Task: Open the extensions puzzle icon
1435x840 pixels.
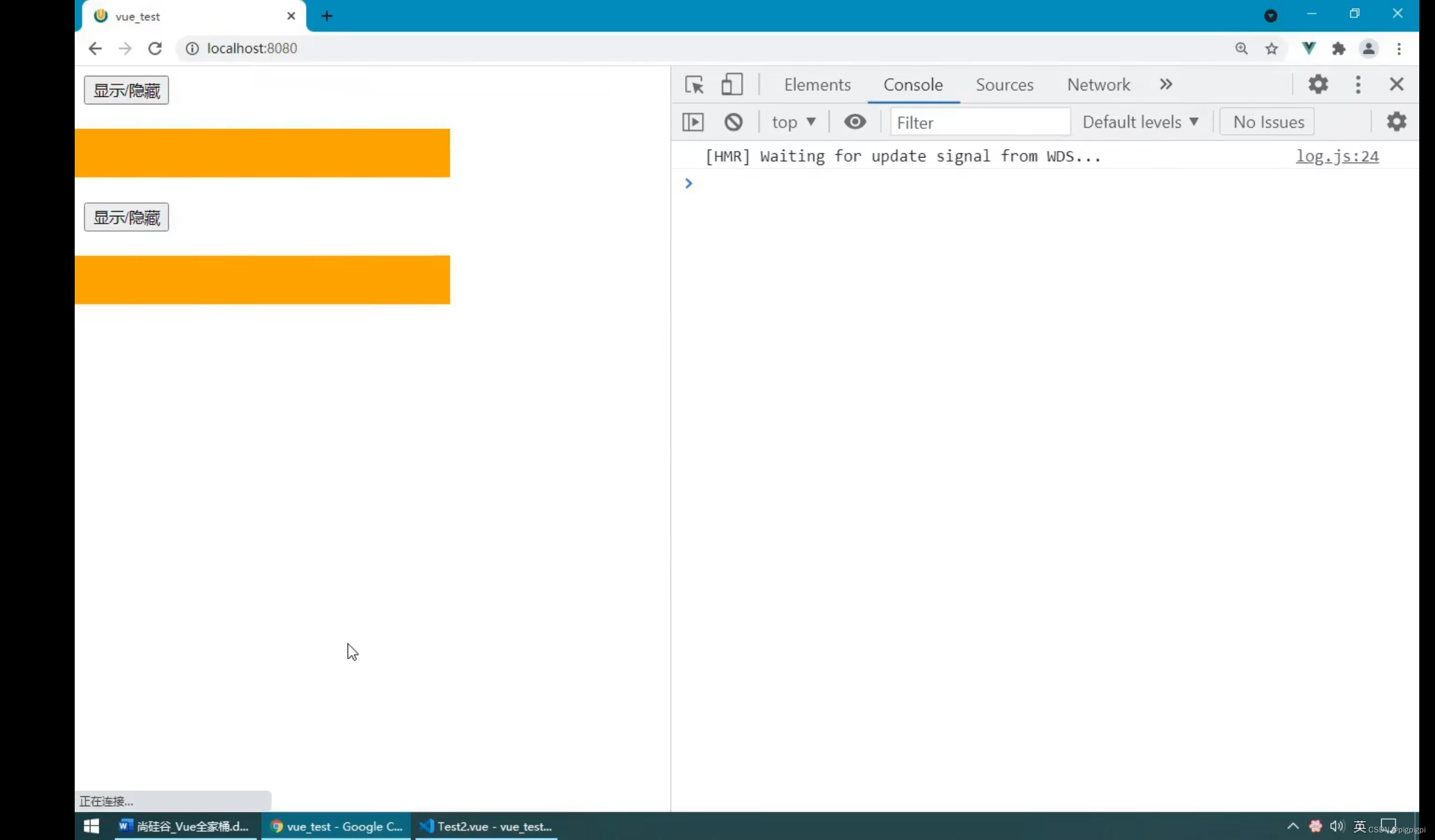Action: (x=1339, y=48)
